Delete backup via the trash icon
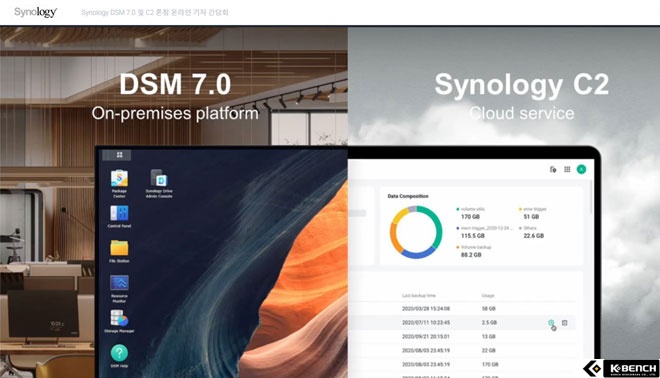660x378 pixels. (564, 323)
